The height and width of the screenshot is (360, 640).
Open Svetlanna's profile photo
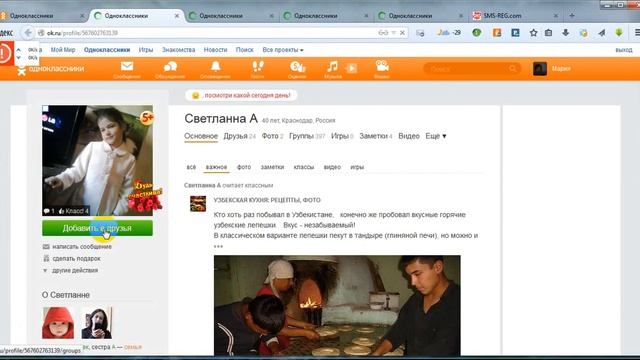click(x=98, y=160)
